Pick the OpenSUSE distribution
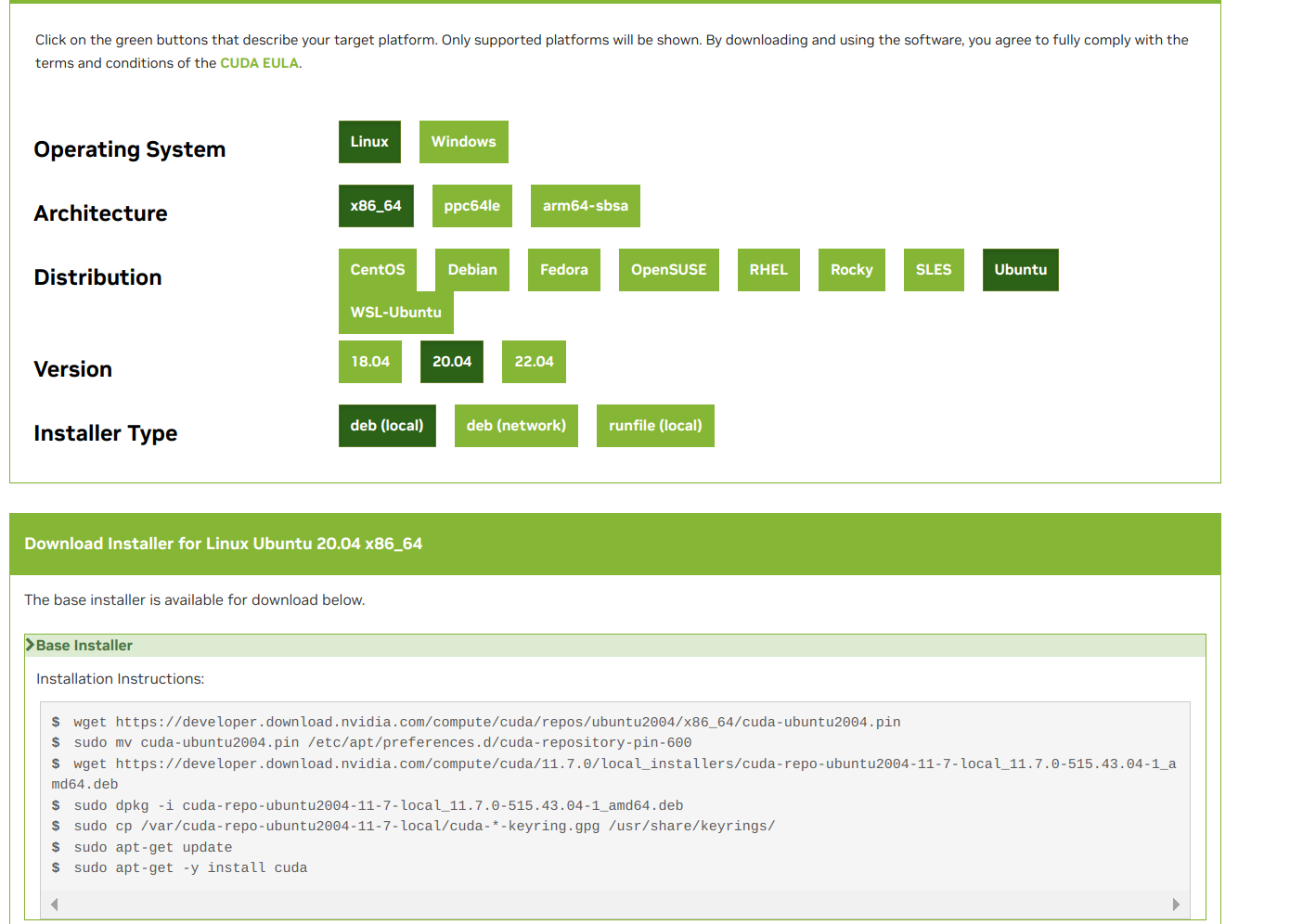 [668, 270]
